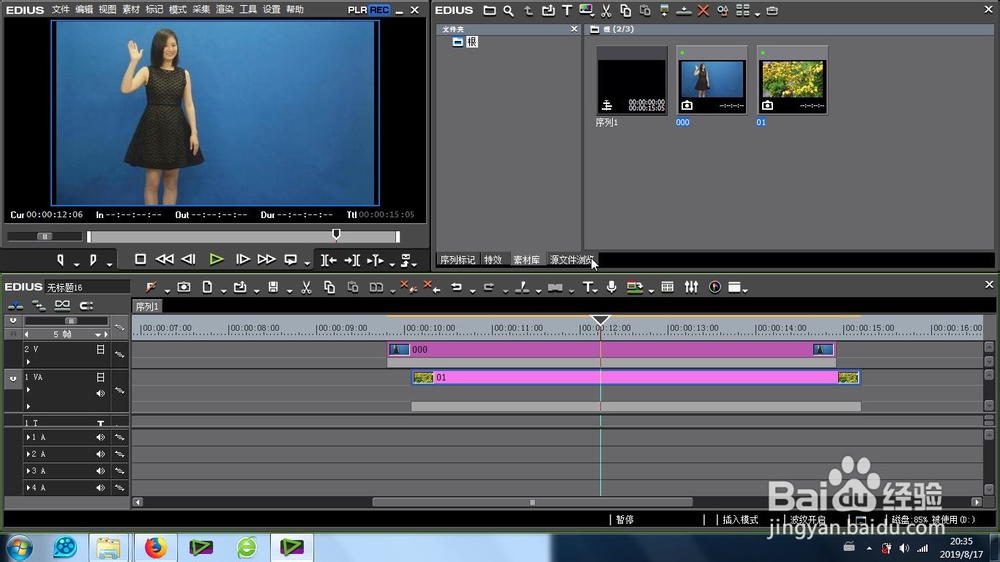Mute the 4 A audio track
Image resolution: width=1000 pixels, height=562 pixels.
coord(100,487)
